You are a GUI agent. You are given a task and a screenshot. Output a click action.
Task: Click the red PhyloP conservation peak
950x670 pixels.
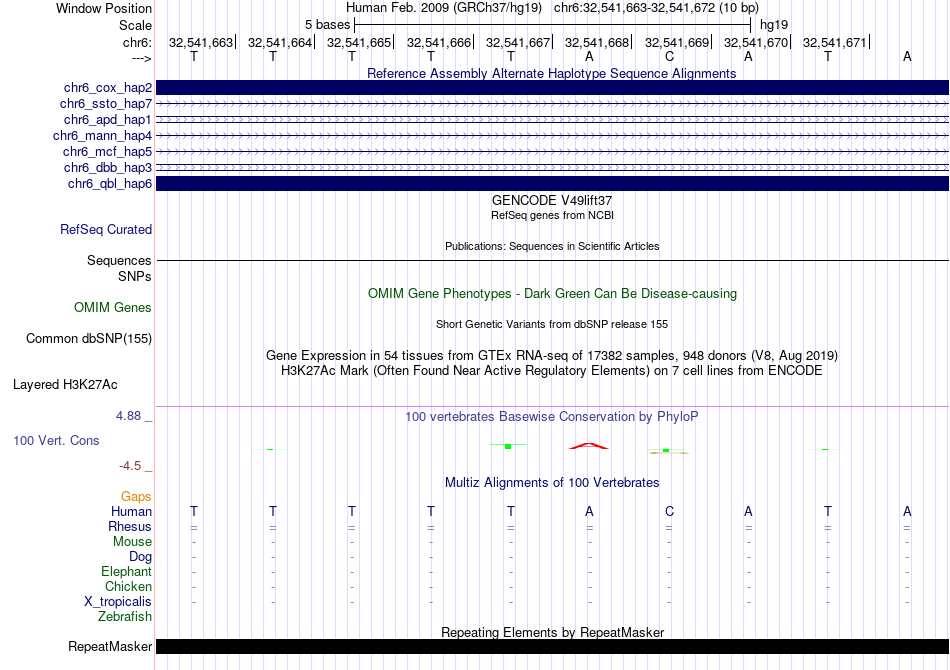coord(589,446)
